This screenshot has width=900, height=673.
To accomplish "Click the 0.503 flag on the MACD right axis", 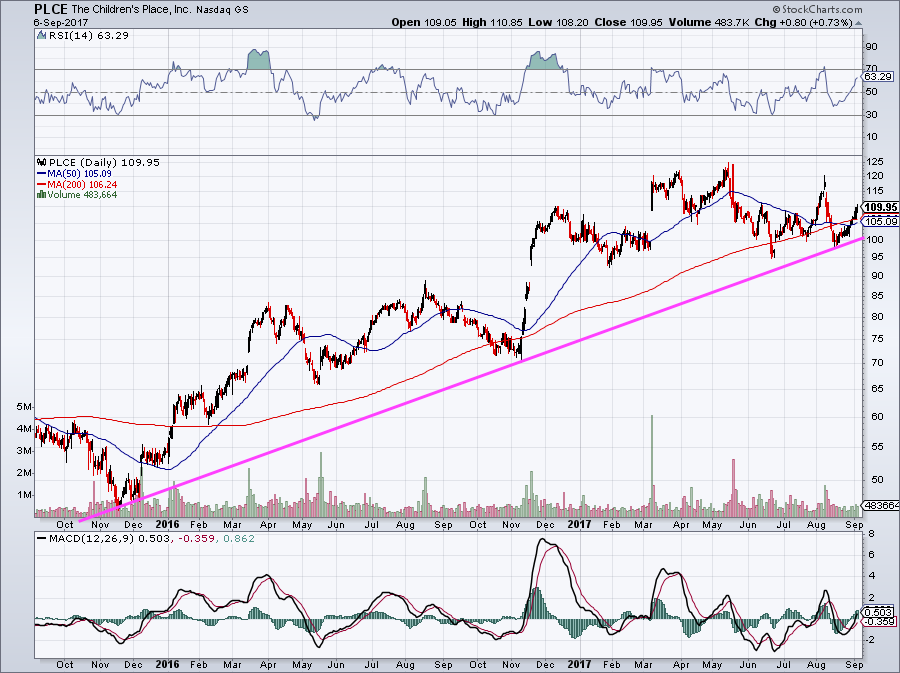I will pos(879,613).
